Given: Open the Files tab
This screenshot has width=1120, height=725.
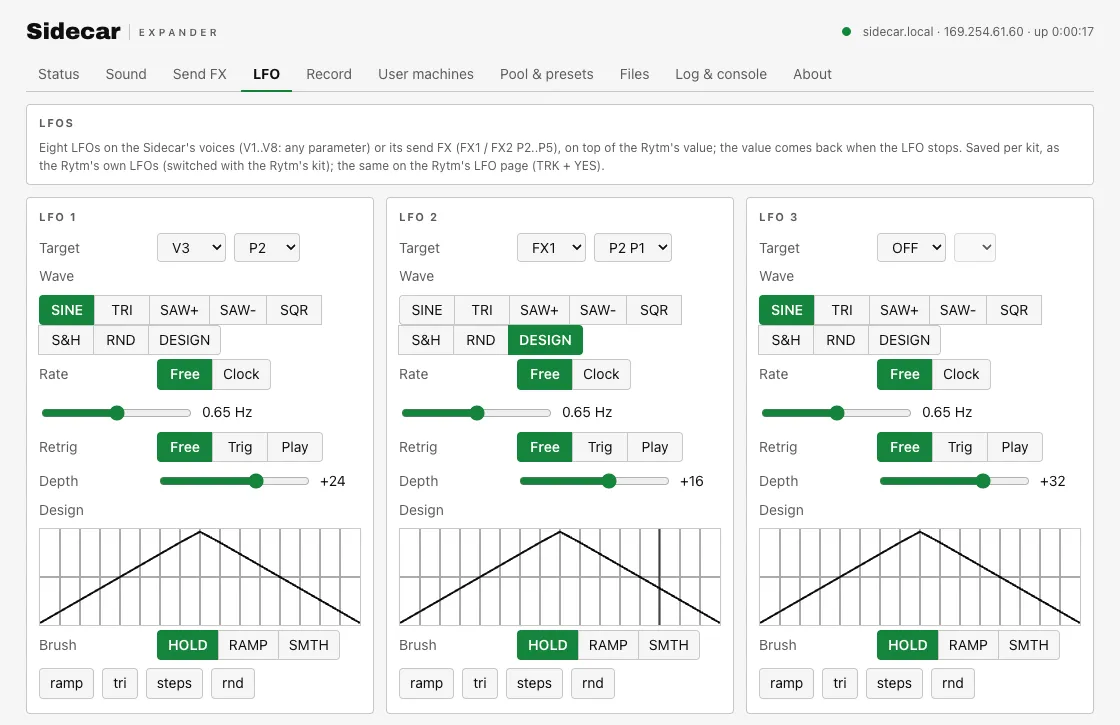Looking at the screenshot, I should 634,74.
